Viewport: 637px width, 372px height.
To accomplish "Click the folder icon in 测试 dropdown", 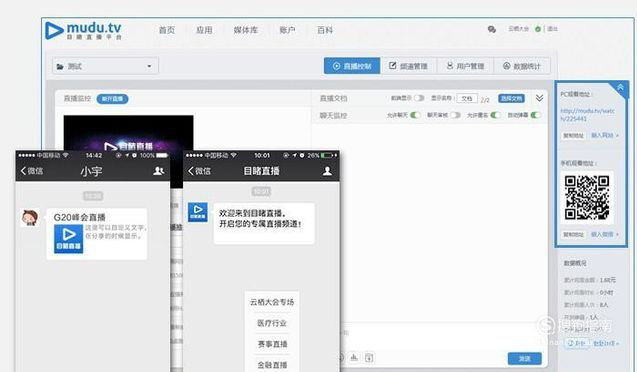I will tap(60, 66).
